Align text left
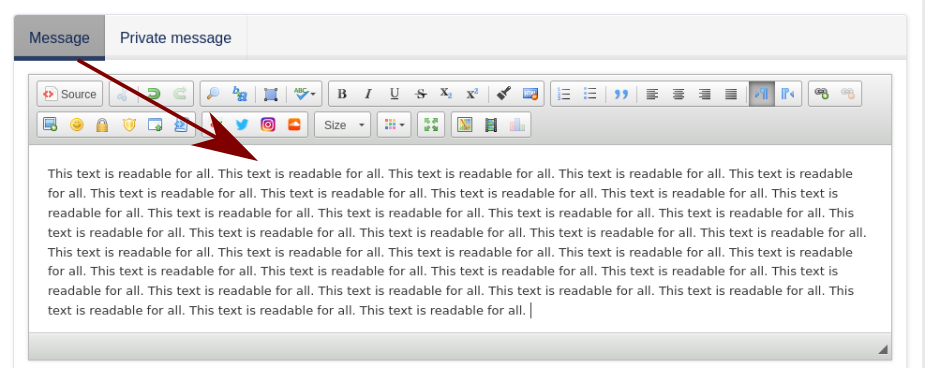The width and height of the screenshot is (925, 368). point(652,94)
